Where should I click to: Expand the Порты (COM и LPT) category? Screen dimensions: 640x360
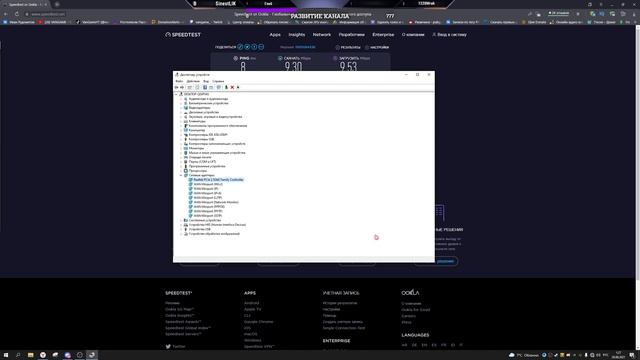pos(181,162)
